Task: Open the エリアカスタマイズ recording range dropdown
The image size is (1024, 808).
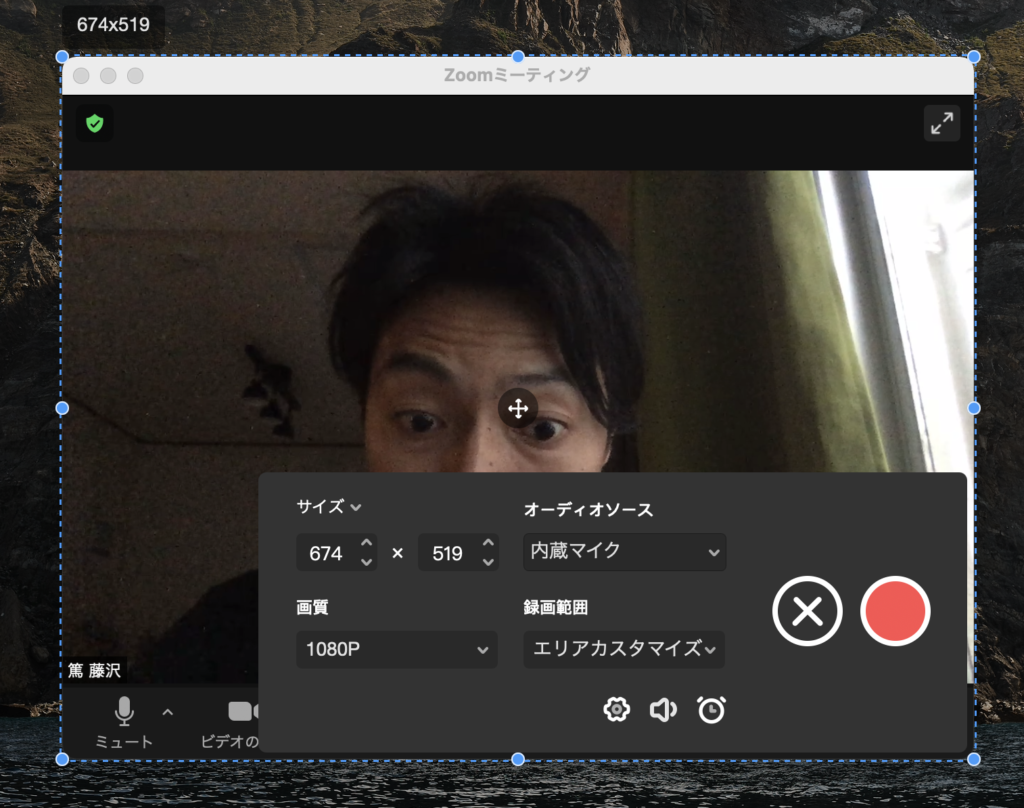Action: [624, 649]
